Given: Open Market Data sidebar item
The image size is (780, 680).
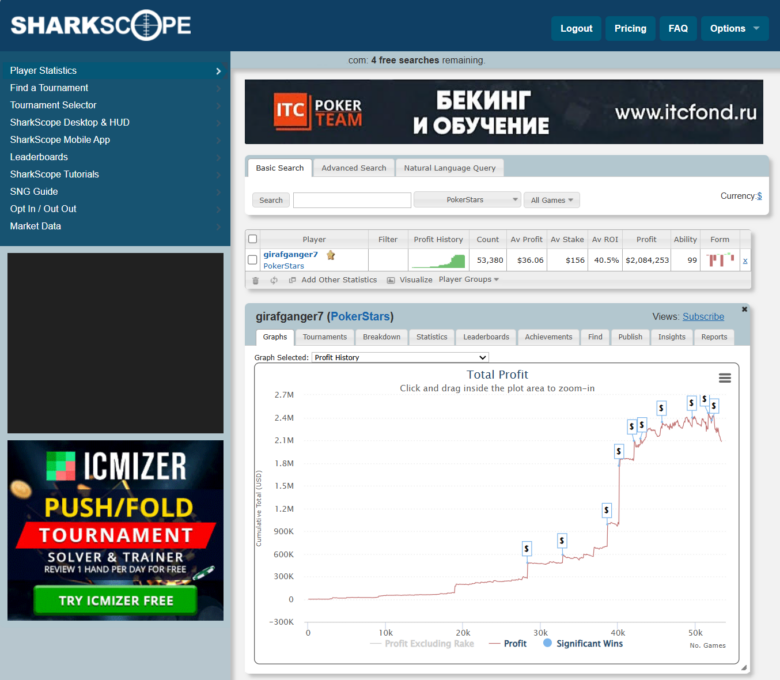Looking at the screenshot, I should click(115, 226).
